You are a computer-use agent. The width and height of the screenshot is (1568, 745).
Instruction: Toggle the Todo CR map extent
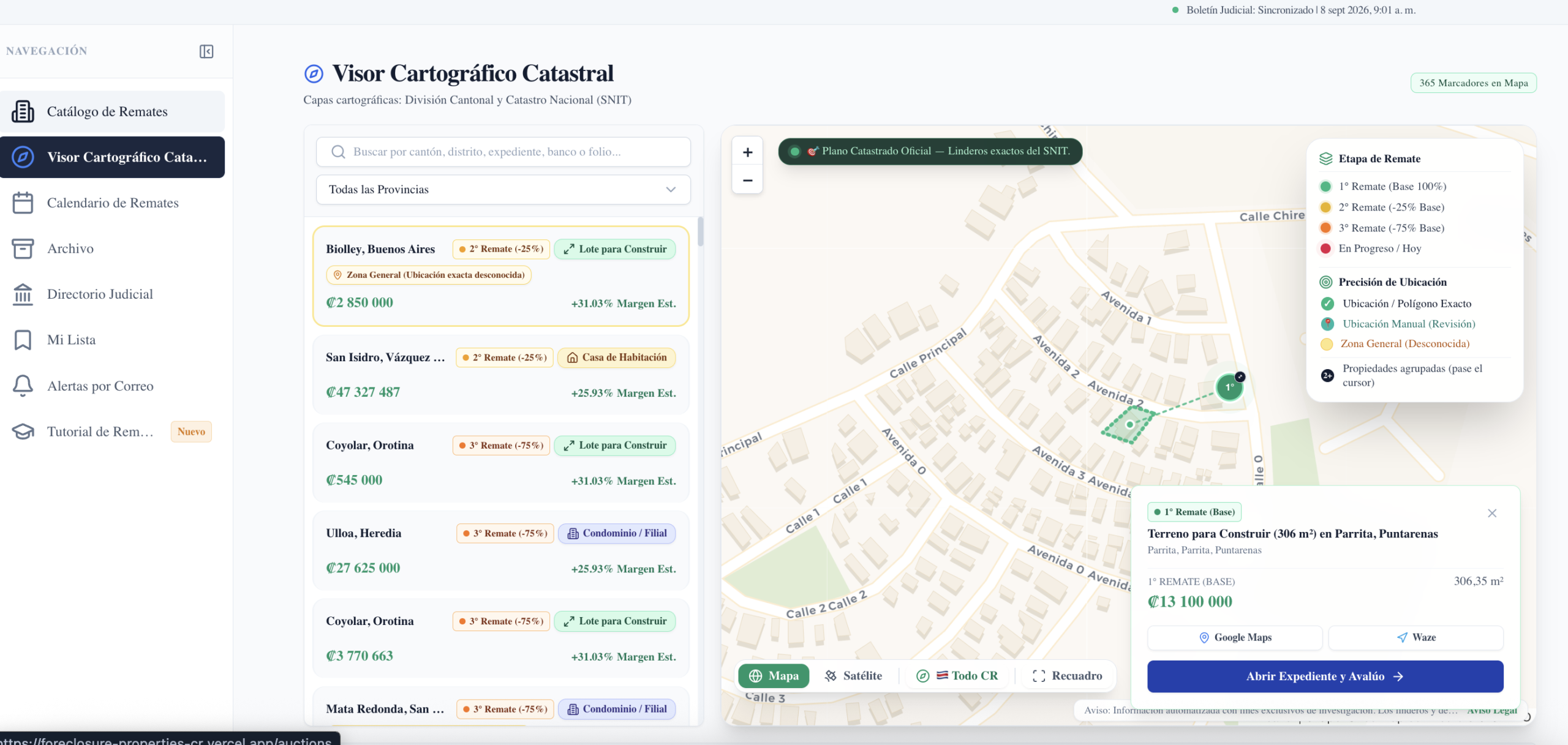point(957,676)
